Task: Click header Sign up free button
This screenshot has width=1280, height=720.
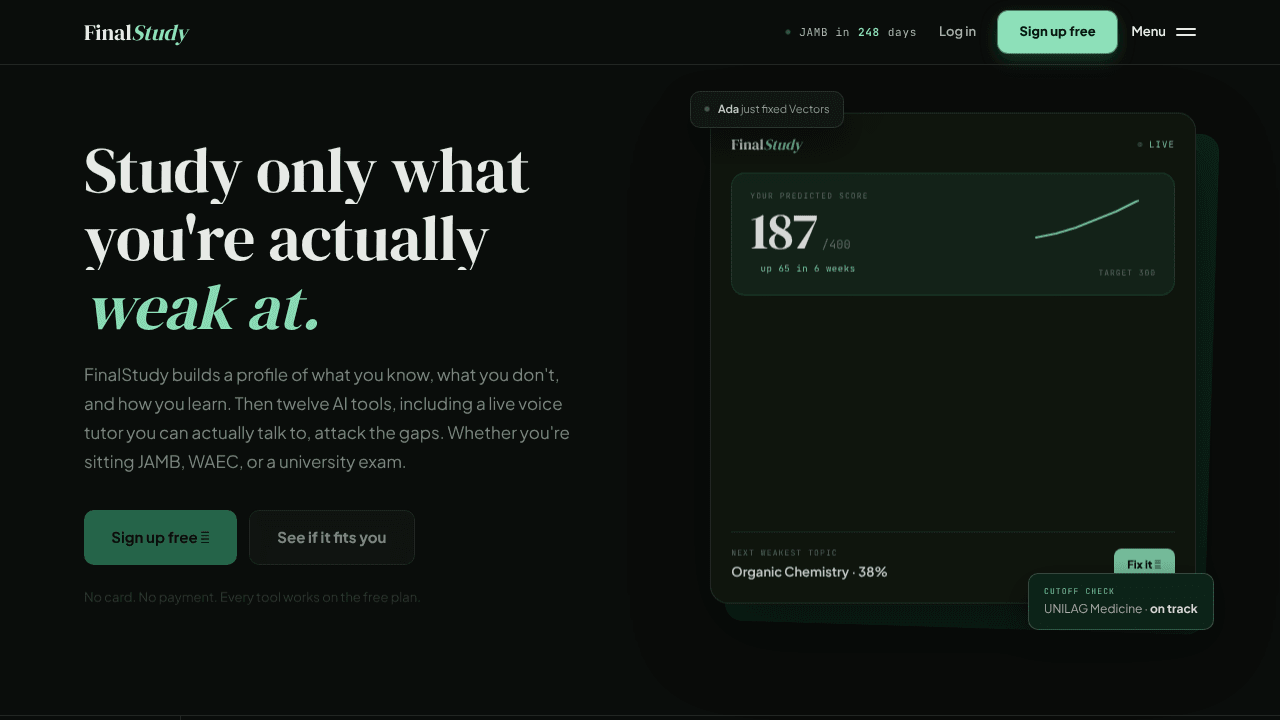Action: (x=1057, y=32)
